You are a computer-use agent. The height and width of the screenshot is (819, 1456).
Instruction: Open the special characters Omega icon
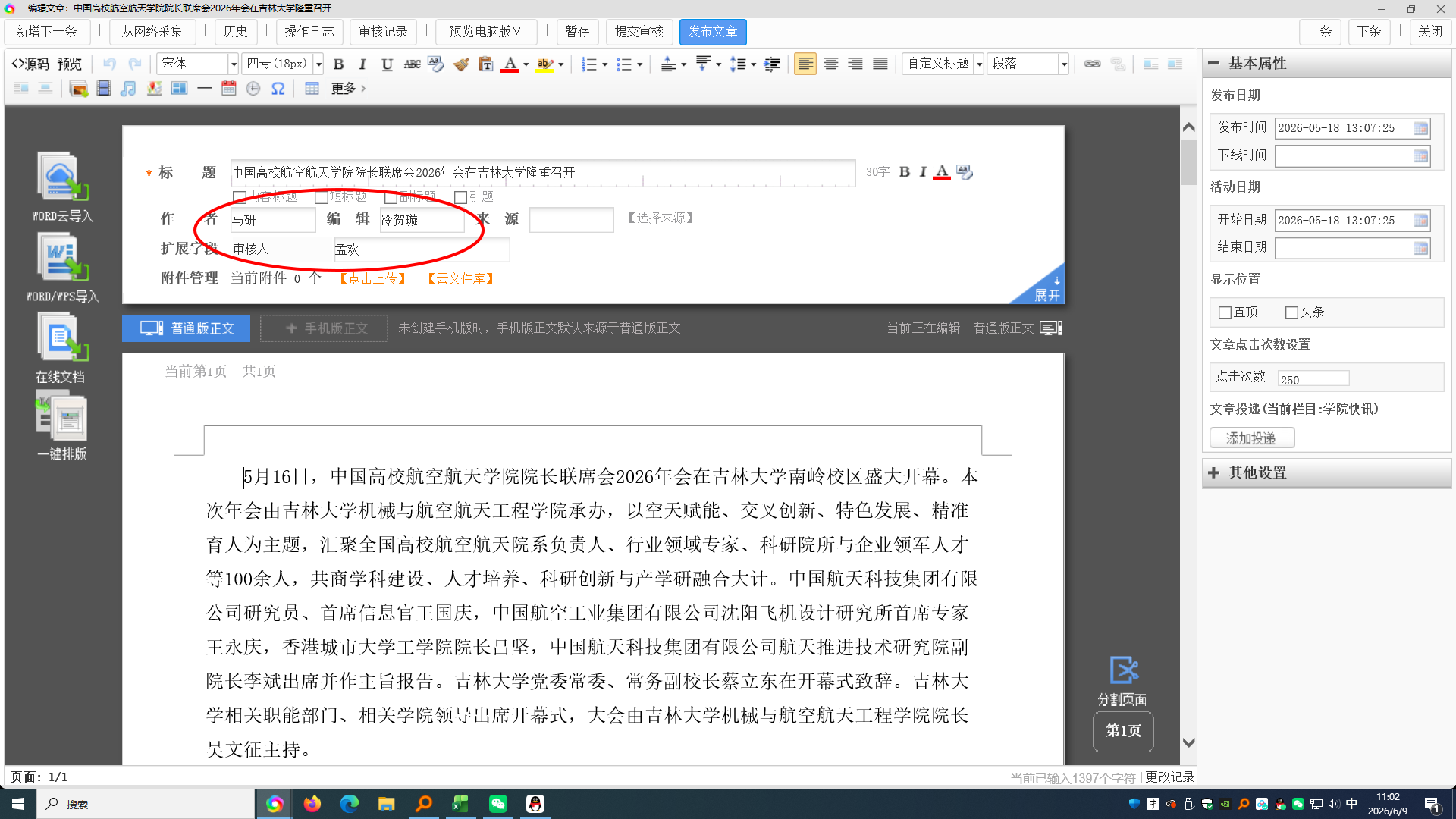point(278,89)
